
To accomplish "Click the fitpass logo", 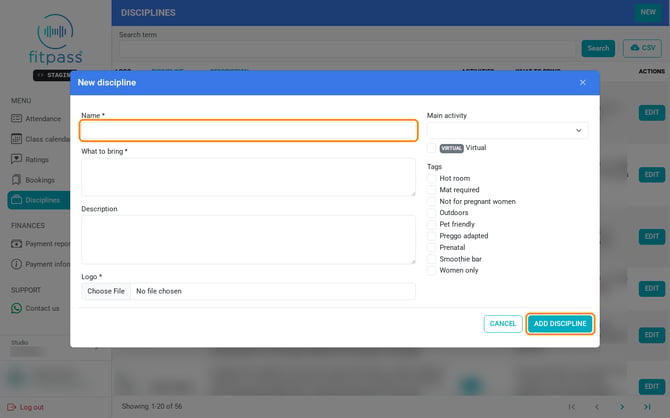I will (56, 39).
